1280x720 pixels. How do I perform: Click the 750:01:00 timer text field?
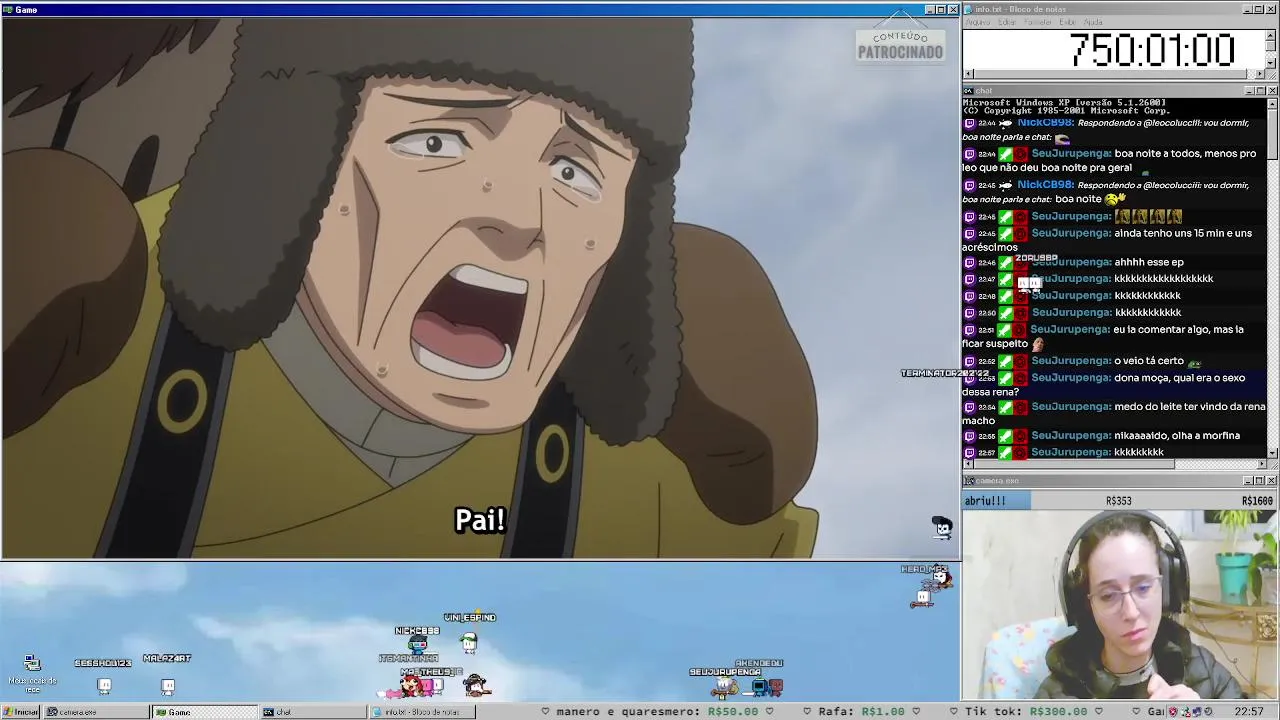[x=1114, y=49]
